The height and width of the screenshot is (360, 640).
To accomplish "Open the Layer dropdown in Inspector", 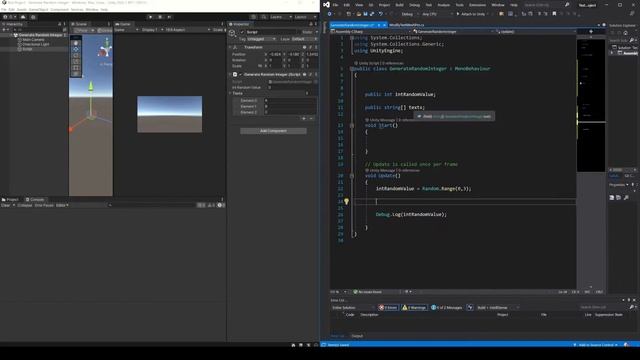I will (304, 39).
